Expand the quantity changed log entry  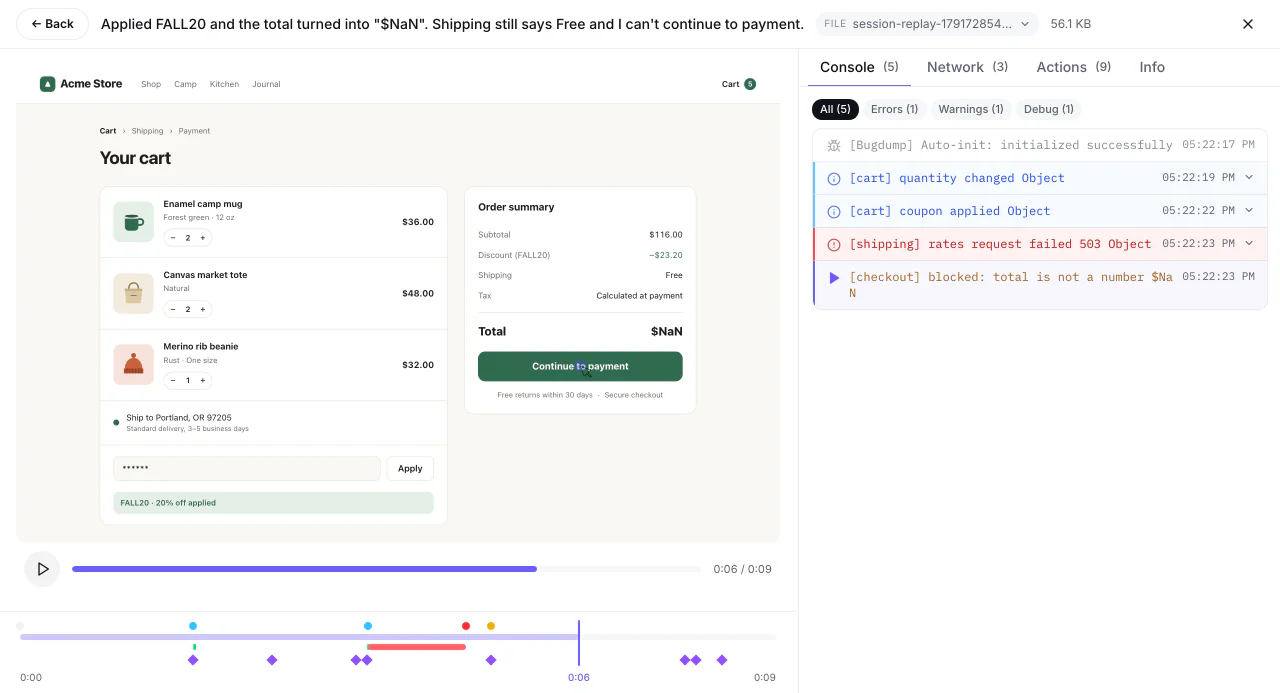(x=1249, y=178)
